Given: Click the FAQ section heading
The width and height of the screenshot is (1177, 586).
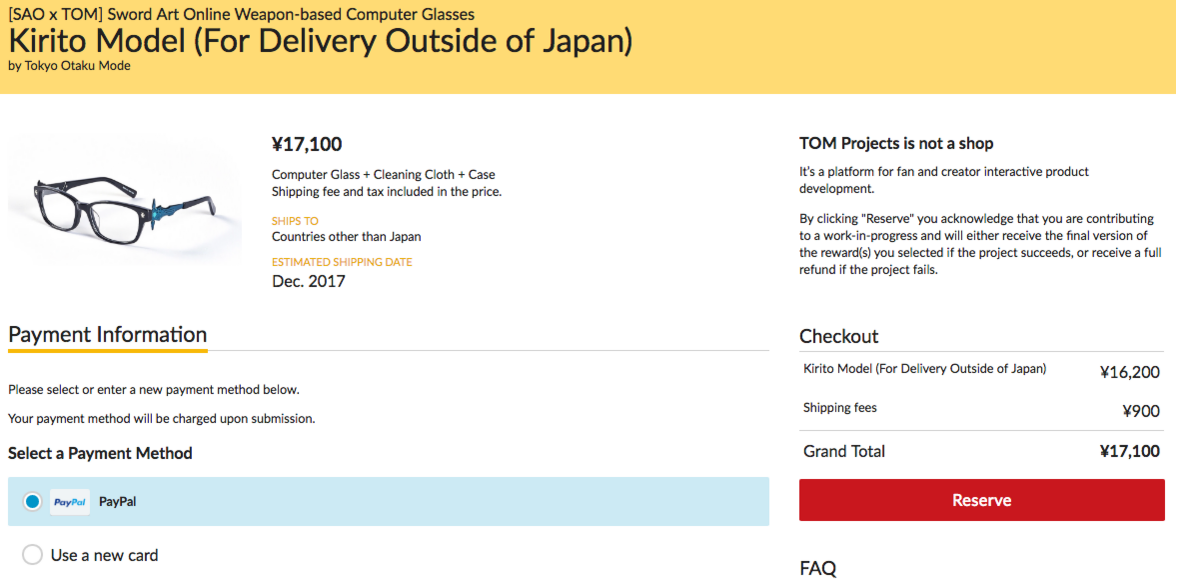Looking at the screenshot, I should [817, 569].
